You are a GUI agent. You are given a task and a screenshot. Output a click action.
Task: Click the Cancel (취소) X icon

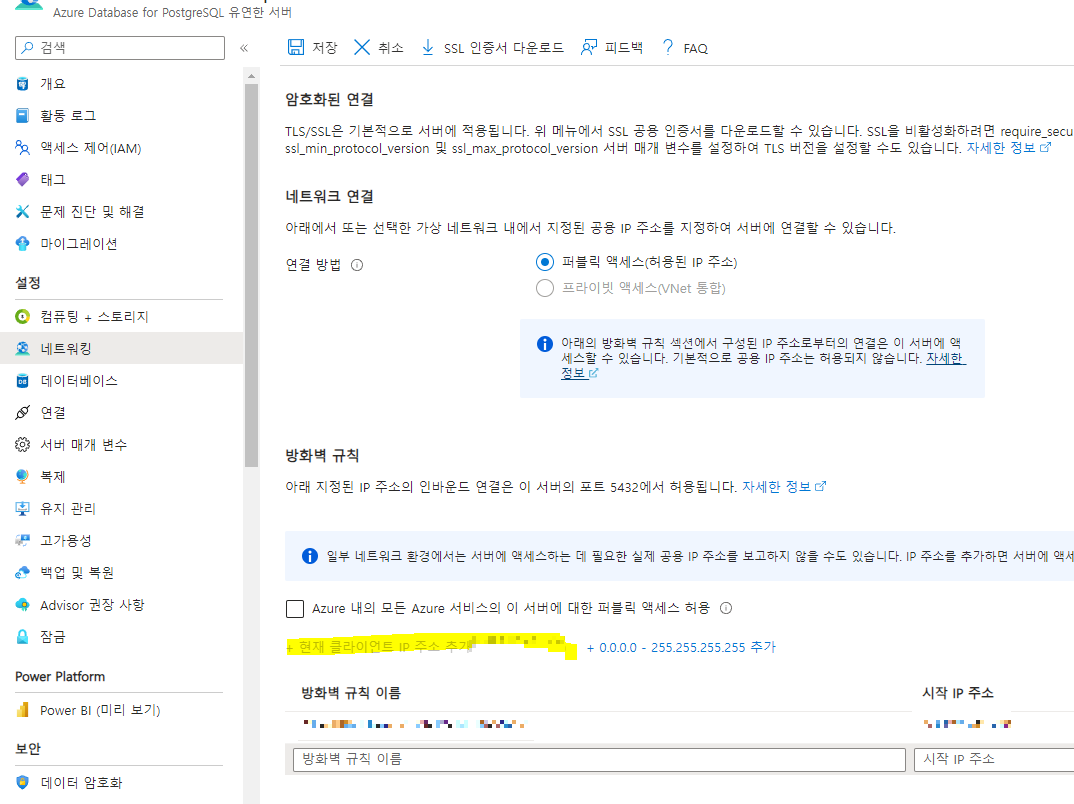(362, 47)
